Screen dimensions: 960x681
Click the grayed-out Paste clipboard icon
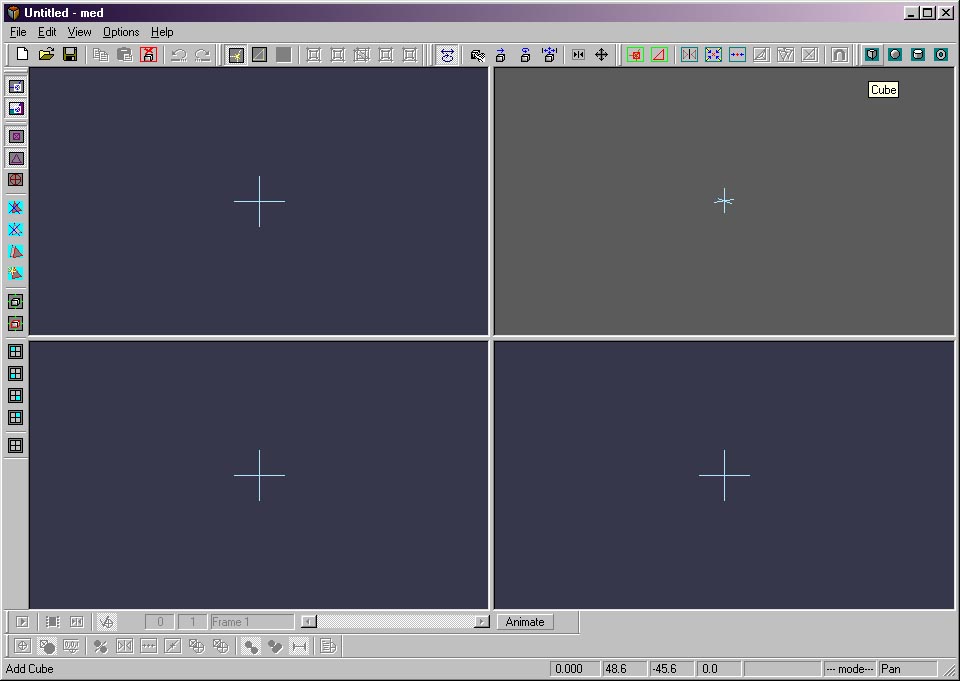click(124, 55)
